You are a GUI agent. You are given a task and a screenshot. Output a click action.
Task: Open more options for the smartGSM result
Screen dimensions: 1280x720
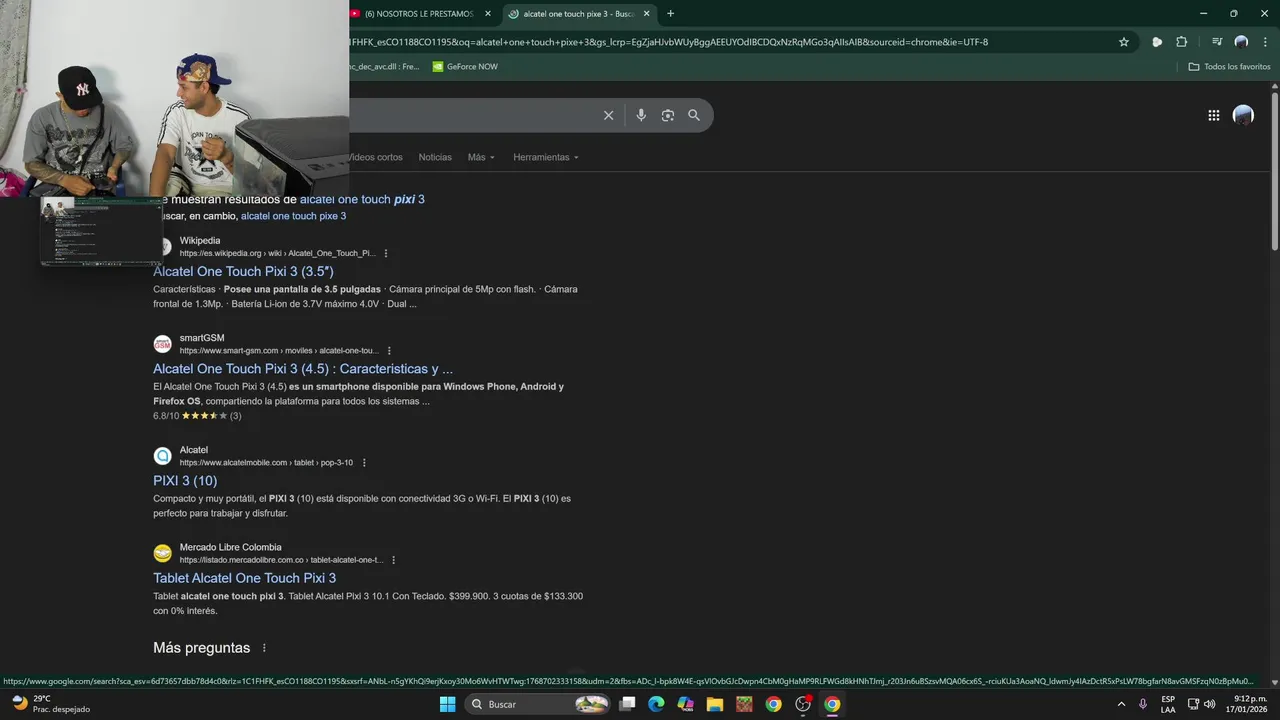click(x=389, y=351)
